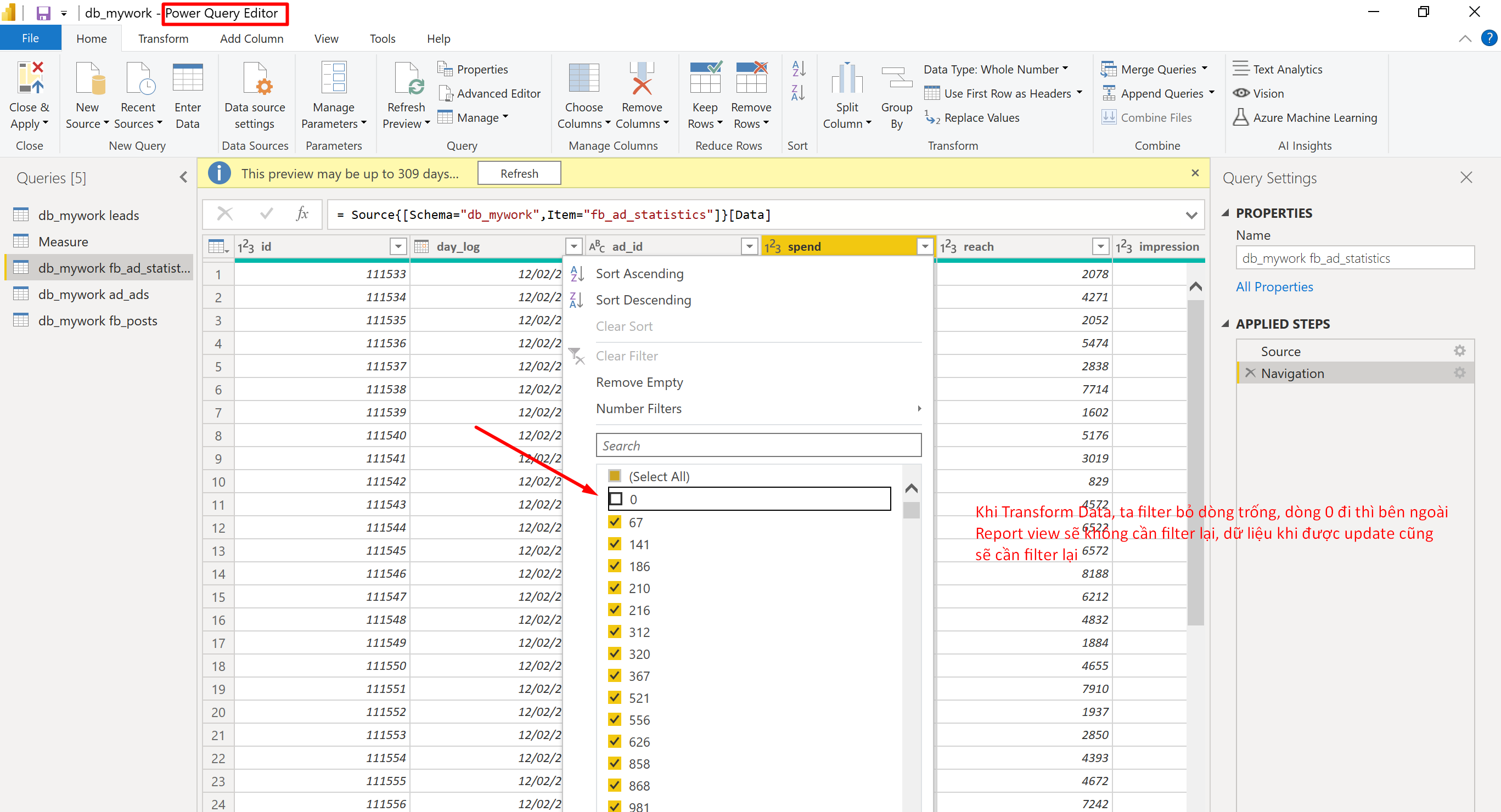Image resolution: width=1501 pixels, height=812 pixels.
Task: Select db_mywork leads query
Action: pos(88,215)
